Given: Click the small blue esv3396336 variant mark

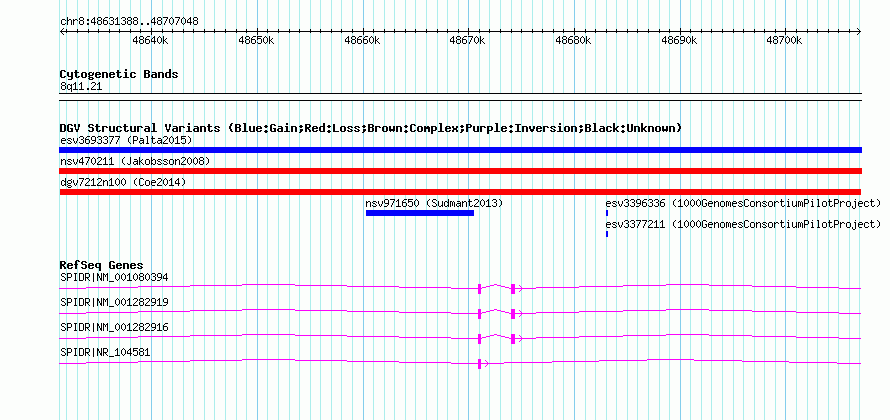Looking at the screenshot, I should pyautogui.click(x=607, y=213).
